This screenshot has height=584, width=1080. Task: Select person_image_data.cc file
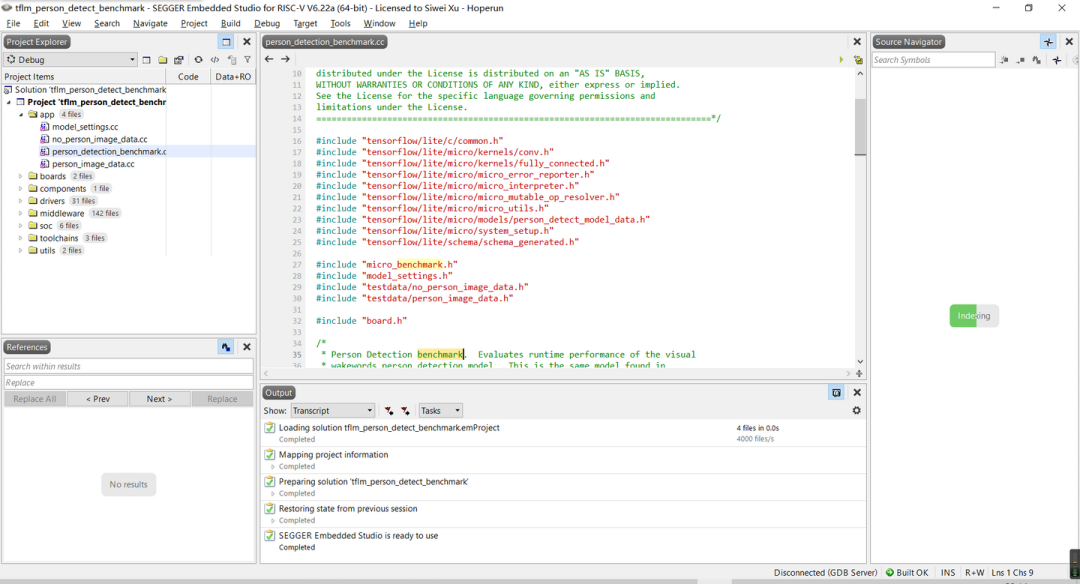93,164
